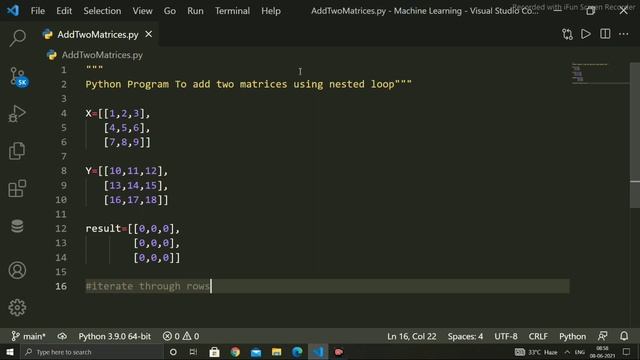The height and width of the screenshot is (360, 640).
Task: Select the VS Code taskbar icon
Action: 318,352
